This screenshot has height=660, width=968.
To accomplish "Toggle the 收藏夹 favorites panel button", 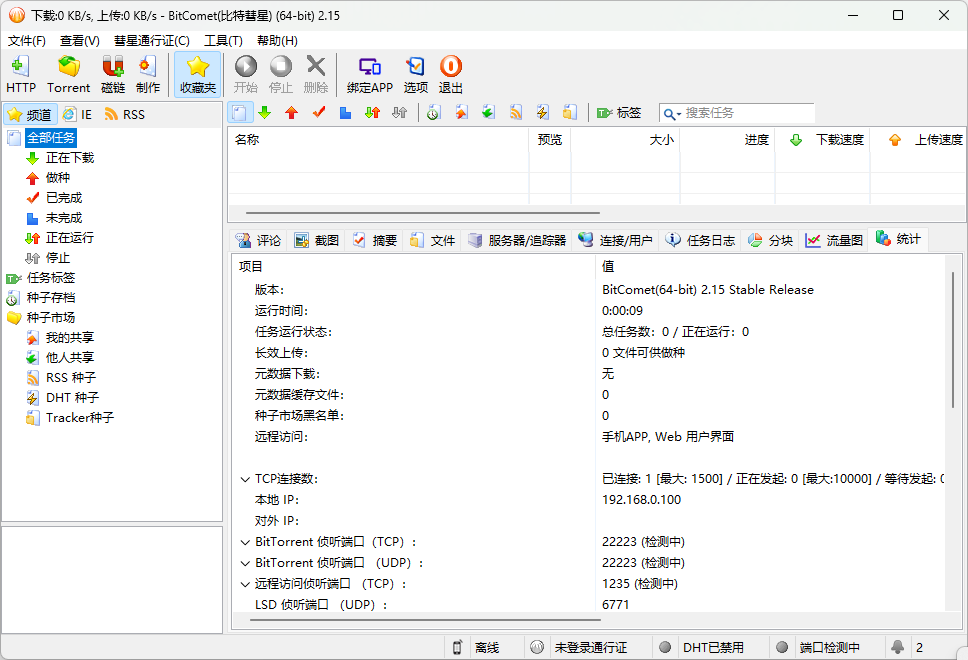I will click(x=198, y=74).
